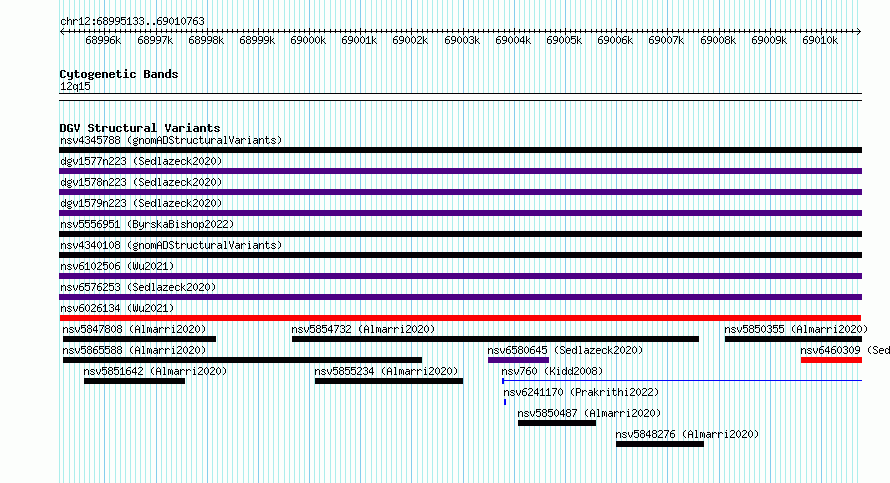Screen dimensions: 890x483
Task: Click the purple bar under nsv6576253
Action: 460,297
